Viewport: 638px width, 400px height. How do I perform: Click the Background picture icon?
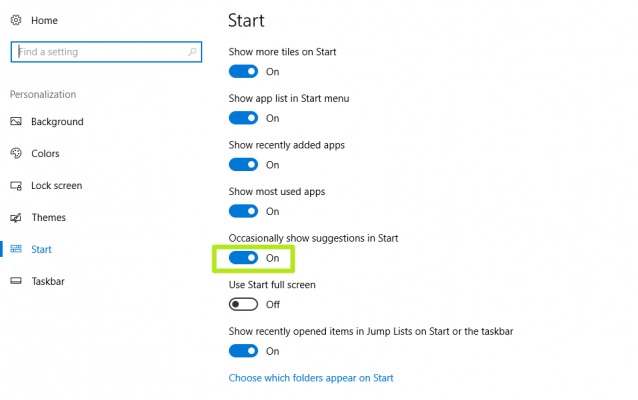(16, 122)
